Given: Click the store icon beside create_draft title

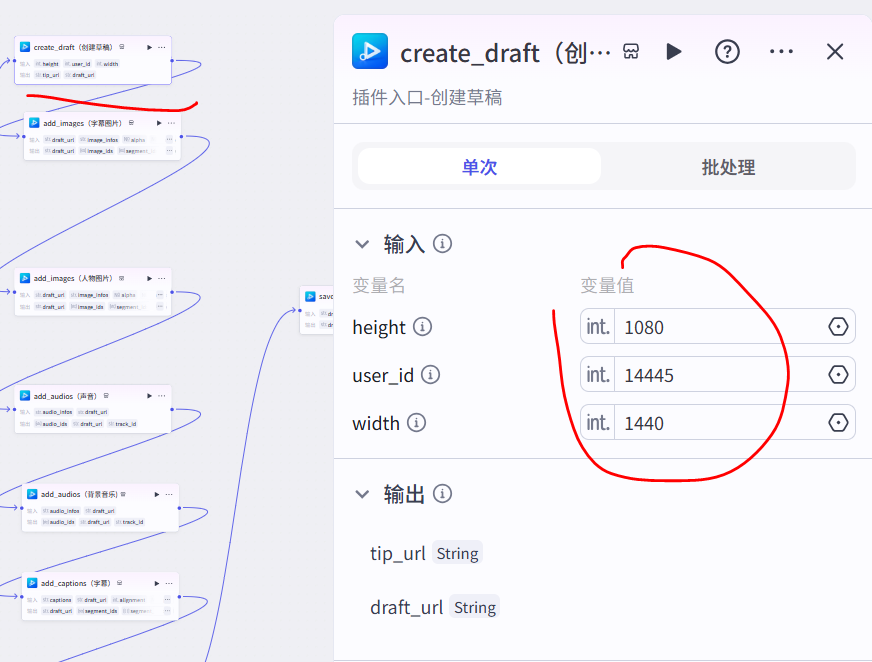Looking at the screenshot, I should click(629, 52).
